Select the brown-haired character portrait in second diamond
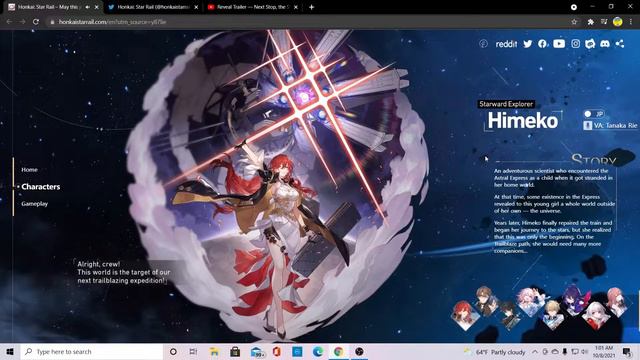Image resolution: width=640 pixels, height=360 pixels. click(486, 301)
